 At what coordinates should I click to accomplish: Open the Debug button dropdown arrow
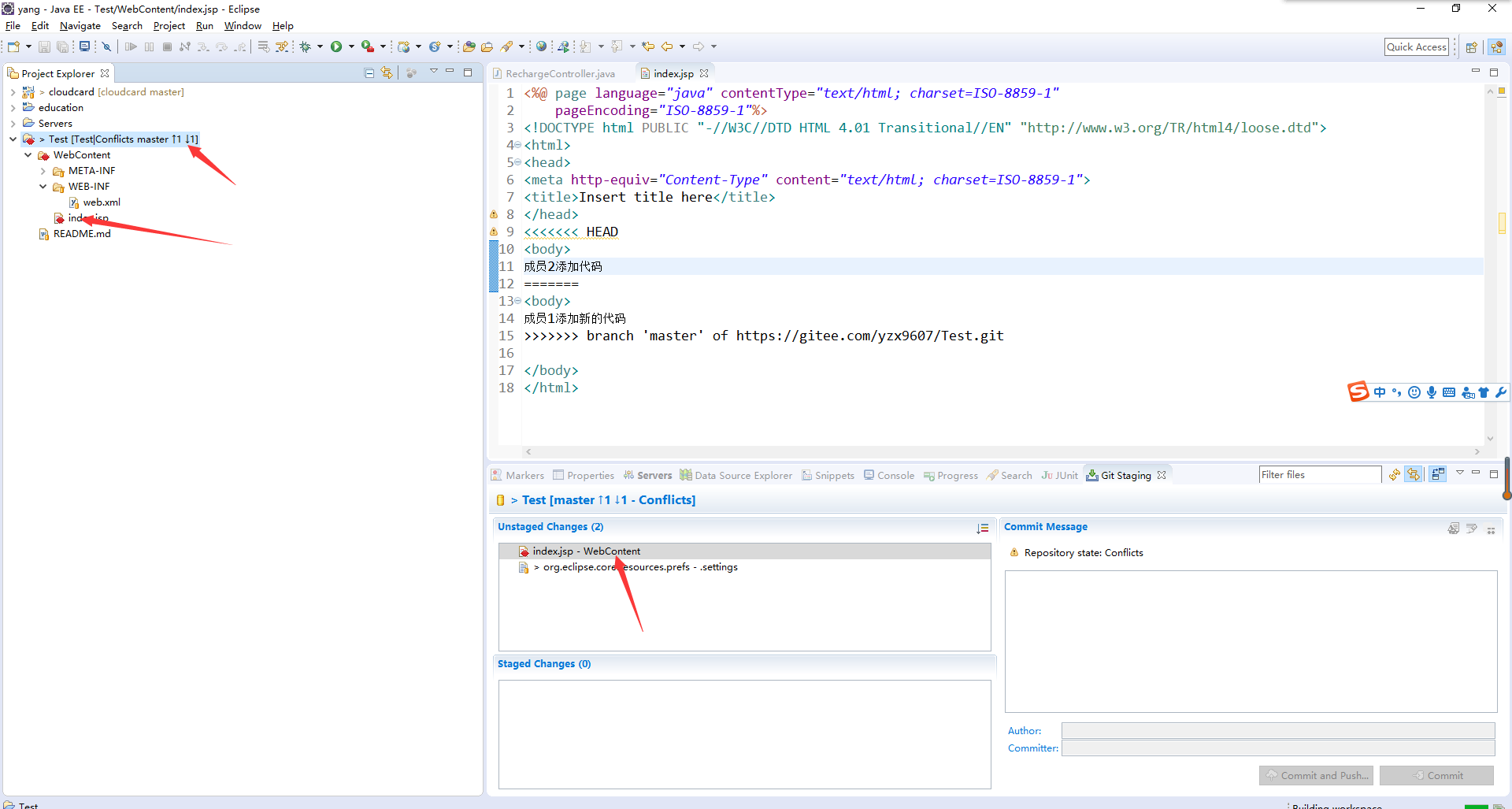click(x=320, y=46)
